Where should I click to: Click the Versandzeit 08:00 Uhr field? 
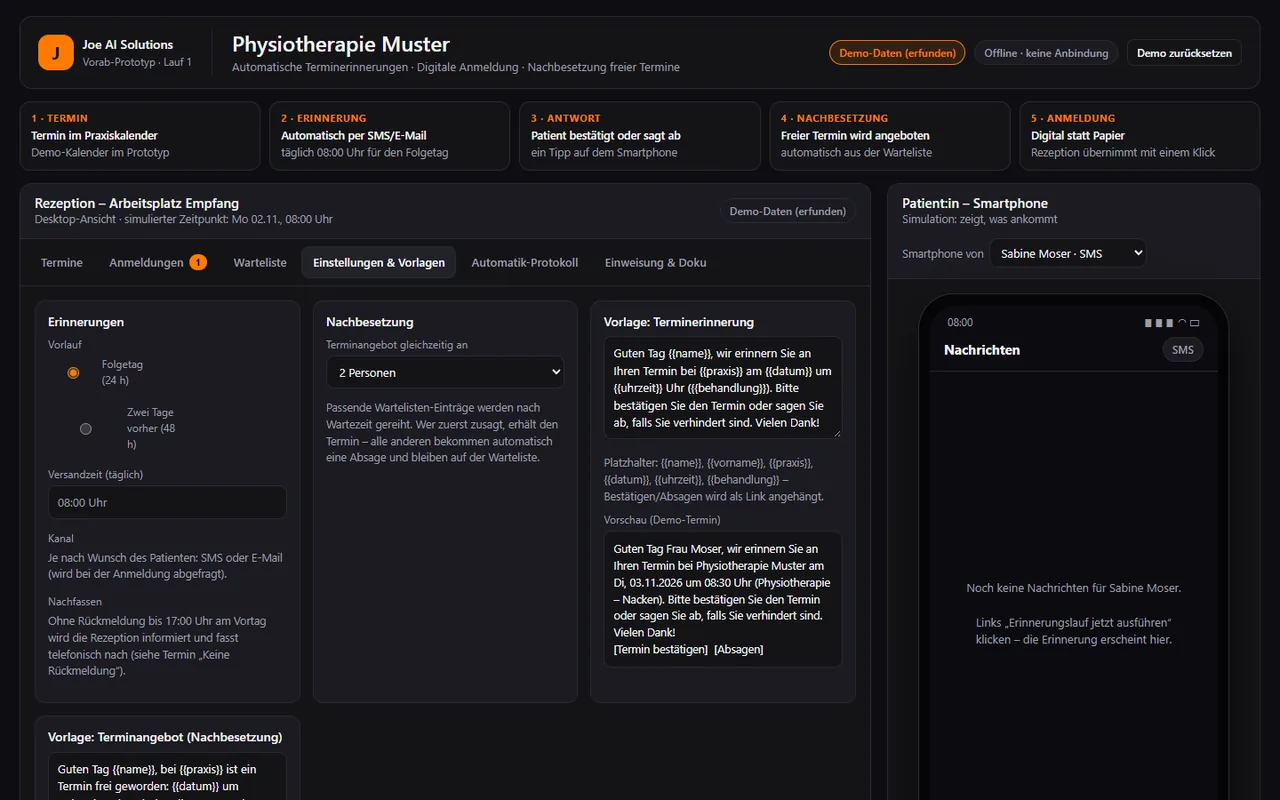click(x=167, y=502)
